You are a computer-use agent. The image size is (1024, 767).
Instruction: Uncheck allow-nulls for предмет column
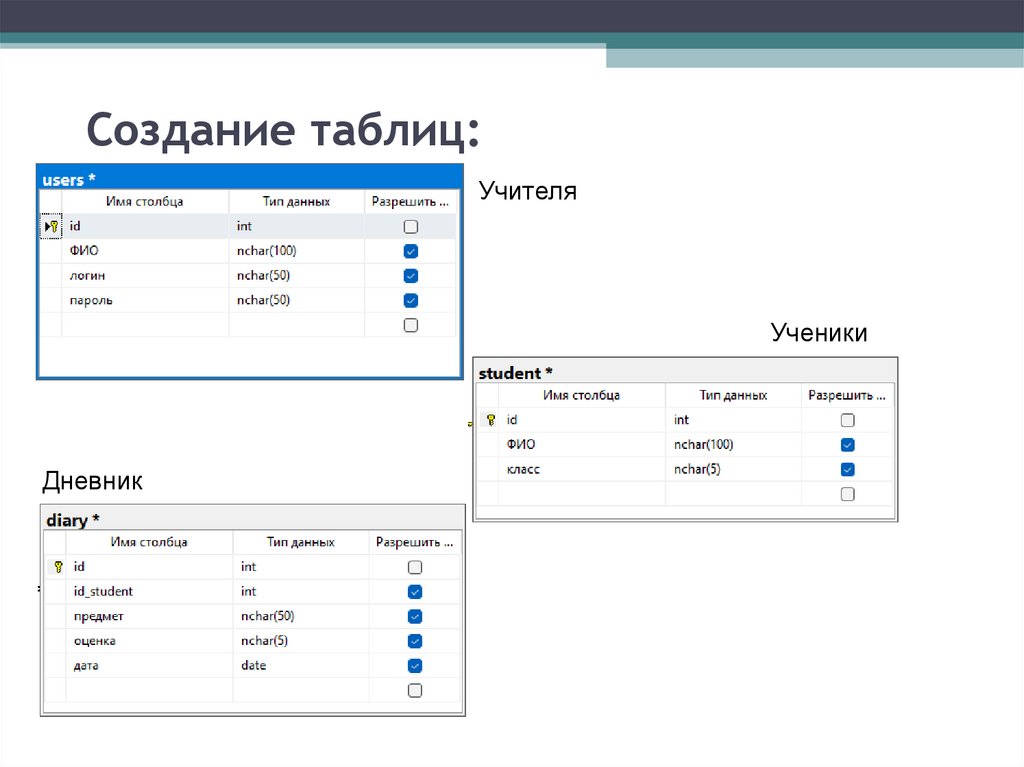(415, 616)
